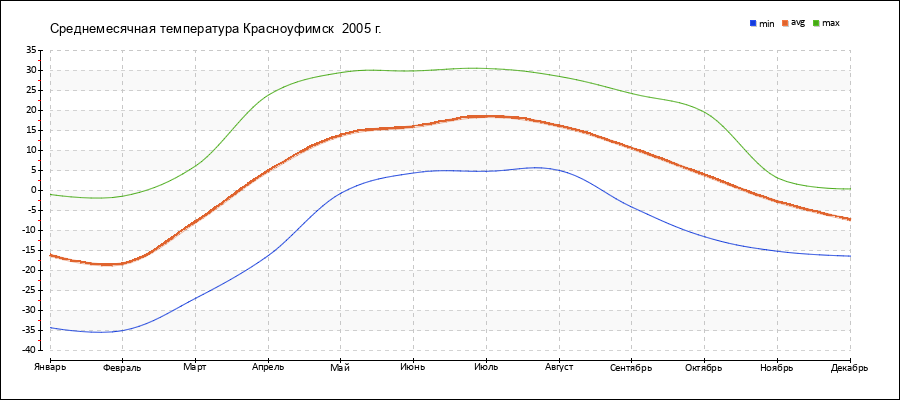Toggle the "min" series legend label

click(767, 23)
